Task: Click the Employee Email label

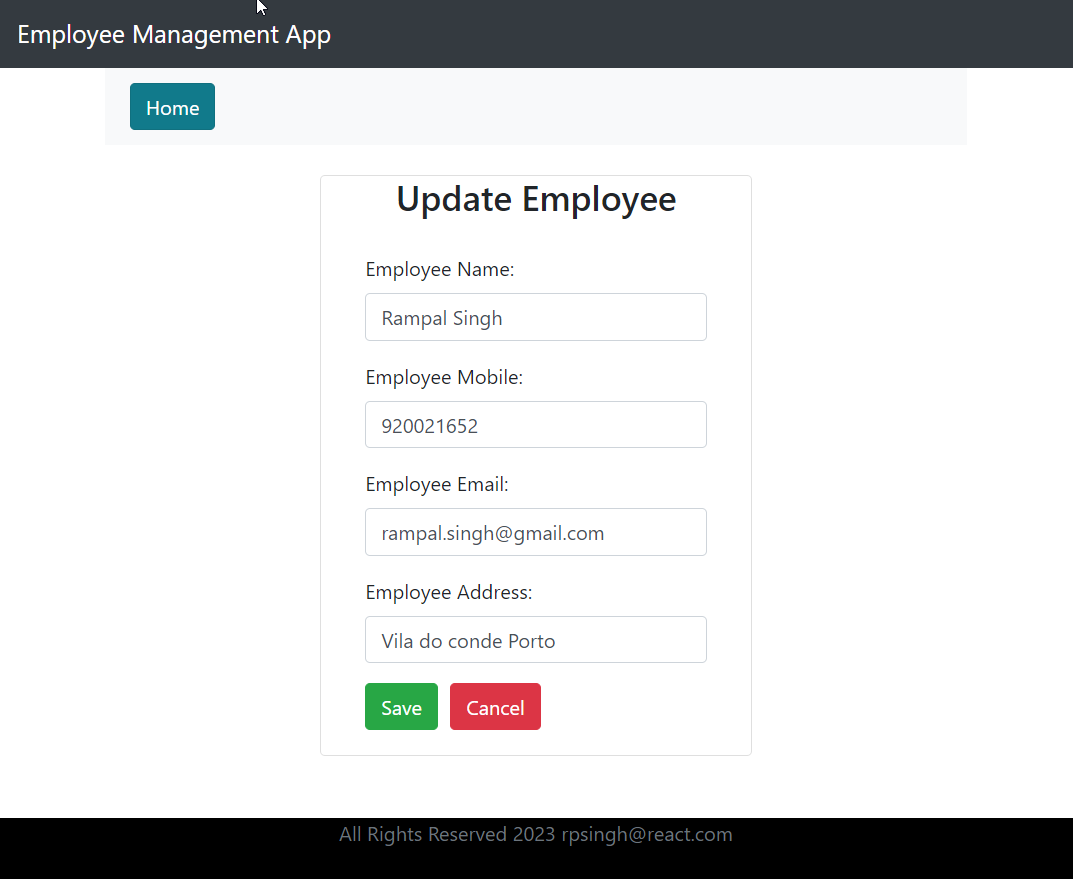Action: (437, 484)
